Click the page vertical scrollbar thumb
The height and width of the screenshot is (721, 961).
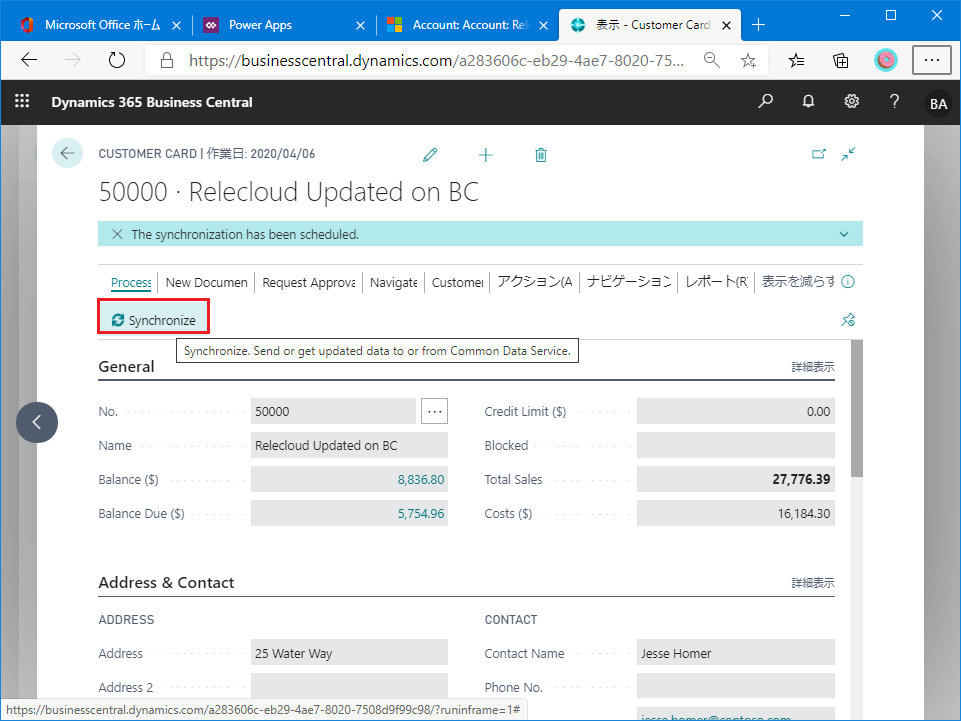point(857,408)
